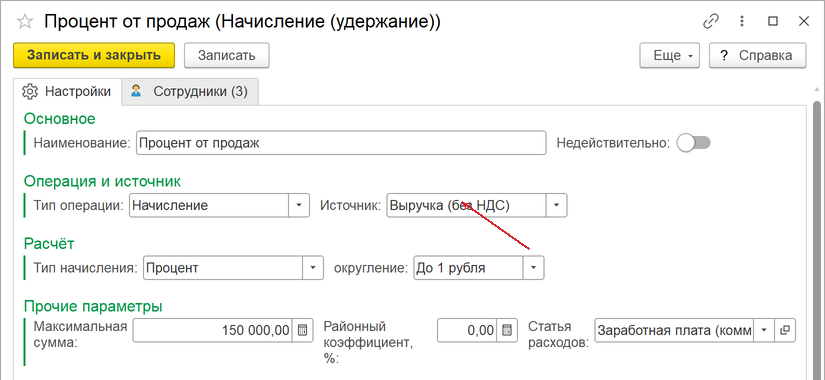Click the Записать button
The height and width of the screenshot is (380, 825).
pyautogui.click(x=227, y=55)
